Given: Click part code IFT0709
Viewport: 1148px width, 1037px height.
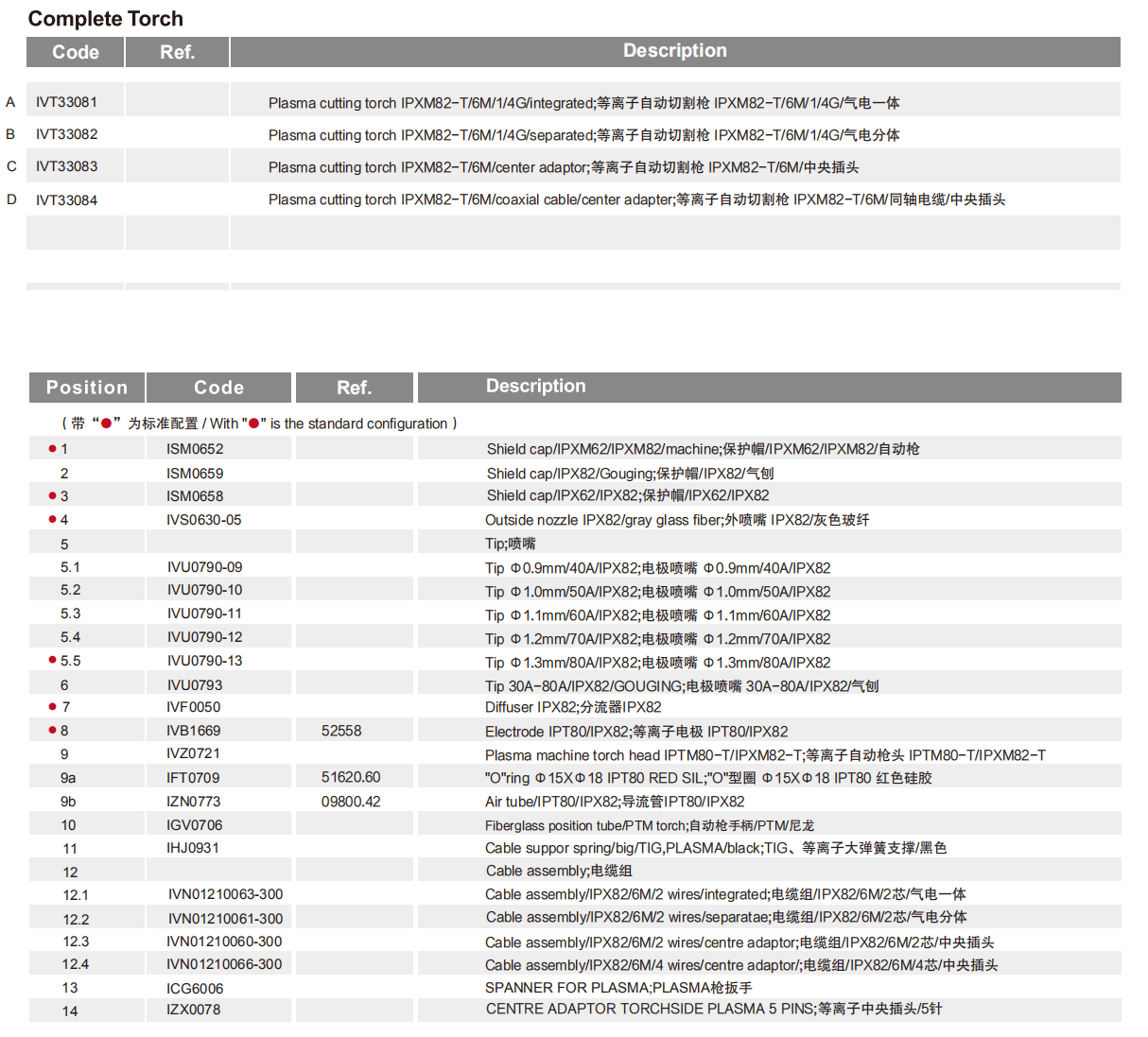Looking at the screenshot, I should point(193,778).
